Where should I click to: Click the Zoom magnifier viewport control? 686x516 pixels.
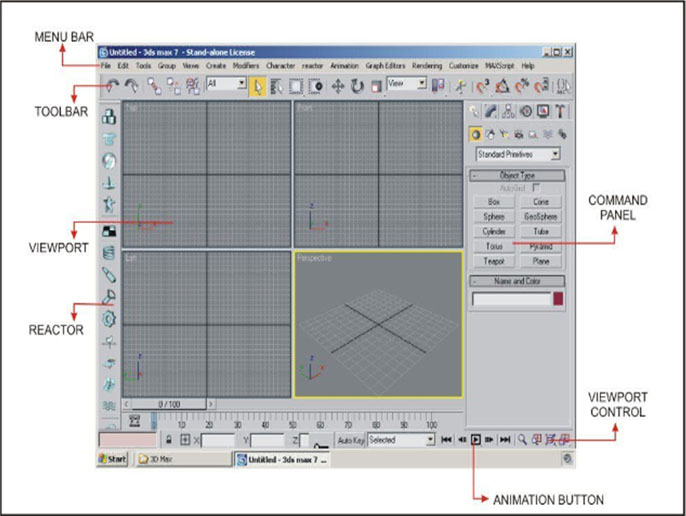pyautogui.click(x=522, y=440)
